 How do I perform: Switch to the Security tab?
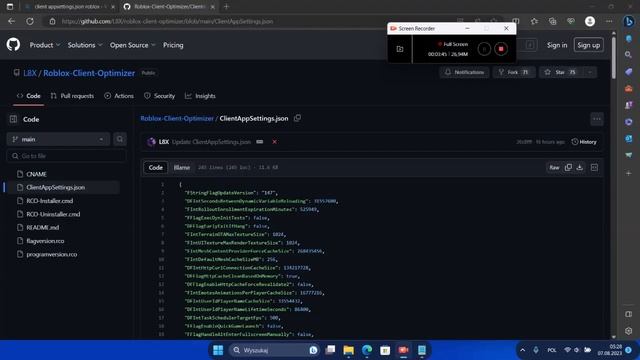(x=160, y=96)
